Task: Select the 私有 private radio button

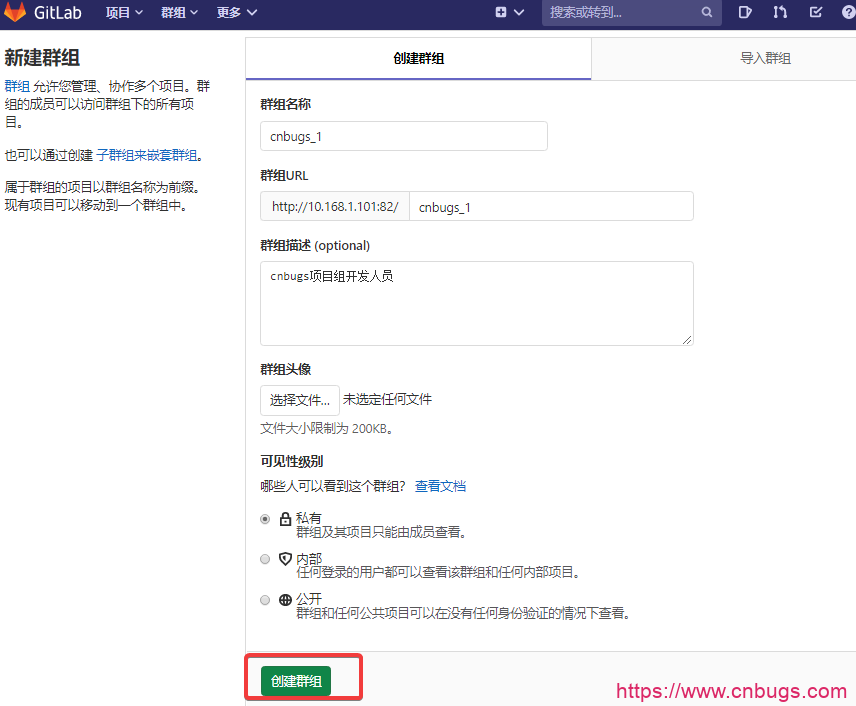Action: pos(265,519)
